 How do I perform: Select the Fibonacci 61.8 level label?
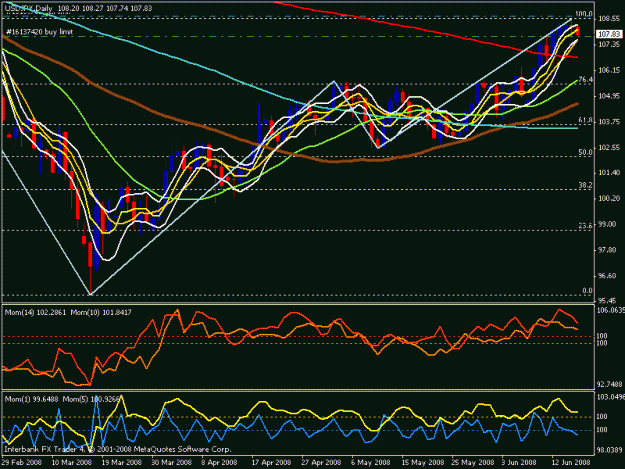coord(585,120)
